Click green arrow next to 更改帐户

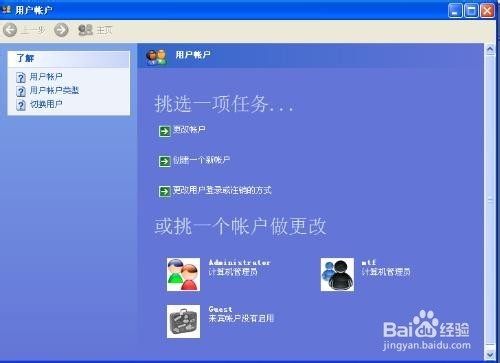click(x=165, y=131)
